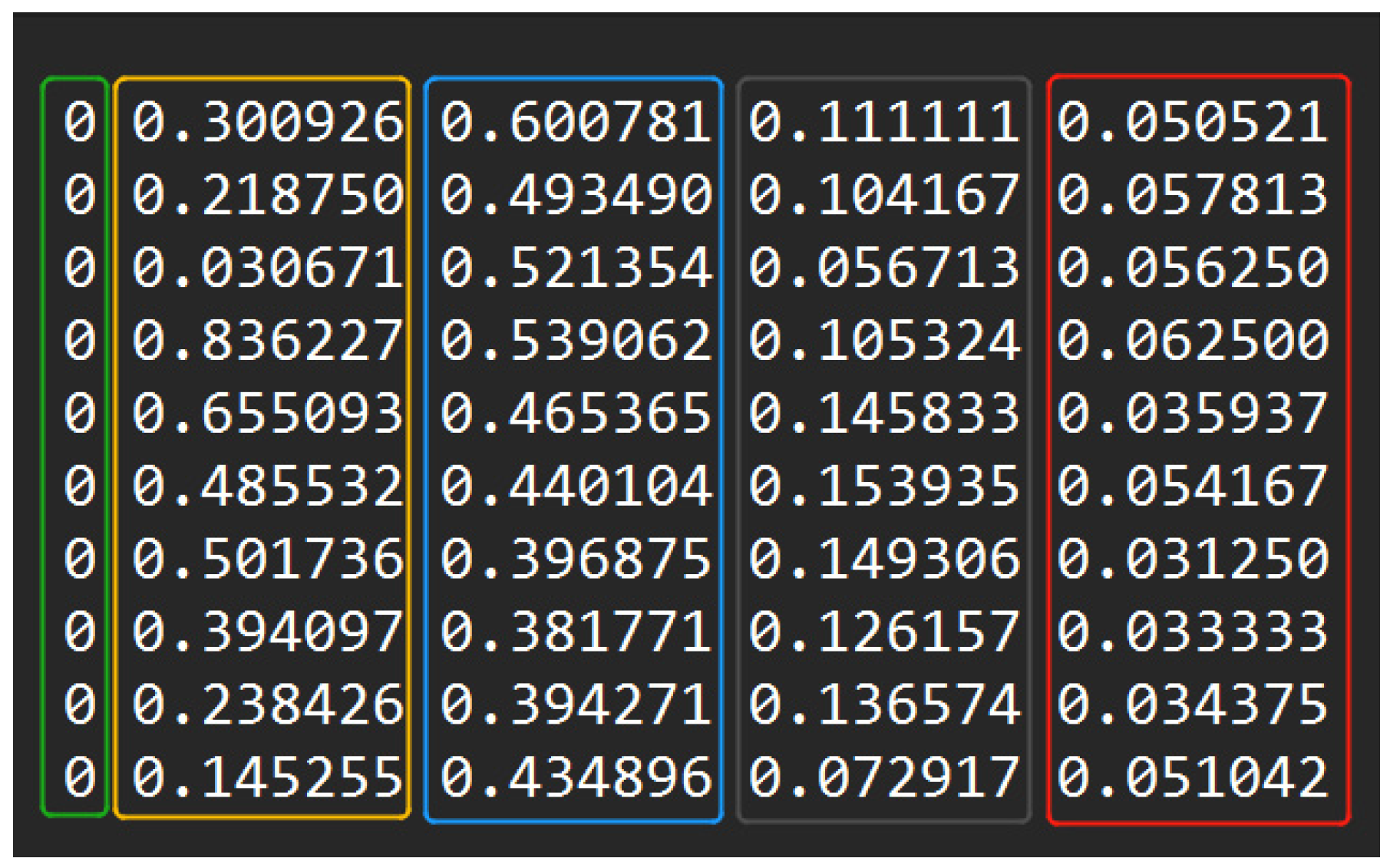Screen dimensions: 1390x868
Task: Click the value 0.062500
Action: pyautogui.click(x=1192, y=341)
